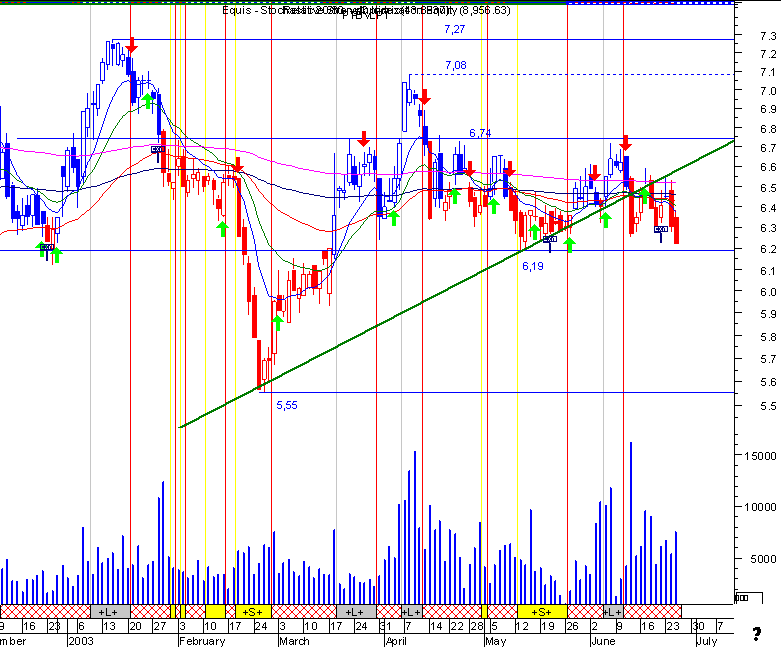Select the May month label
Viewport: 781px width, 647px height.
(496, 641)
